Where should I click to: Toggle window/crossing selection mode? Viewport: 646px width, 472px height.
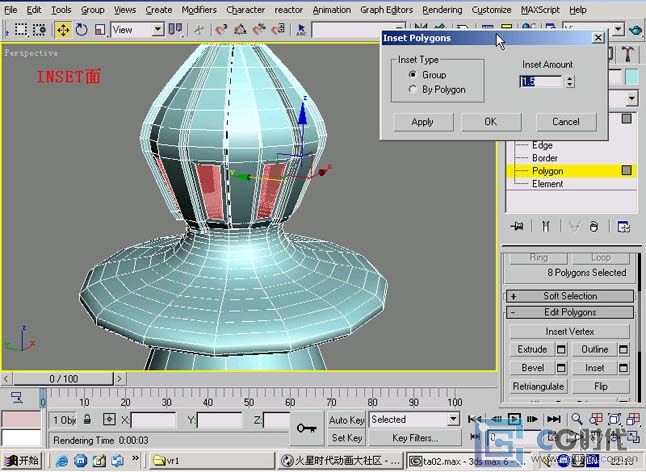[40, 30]
